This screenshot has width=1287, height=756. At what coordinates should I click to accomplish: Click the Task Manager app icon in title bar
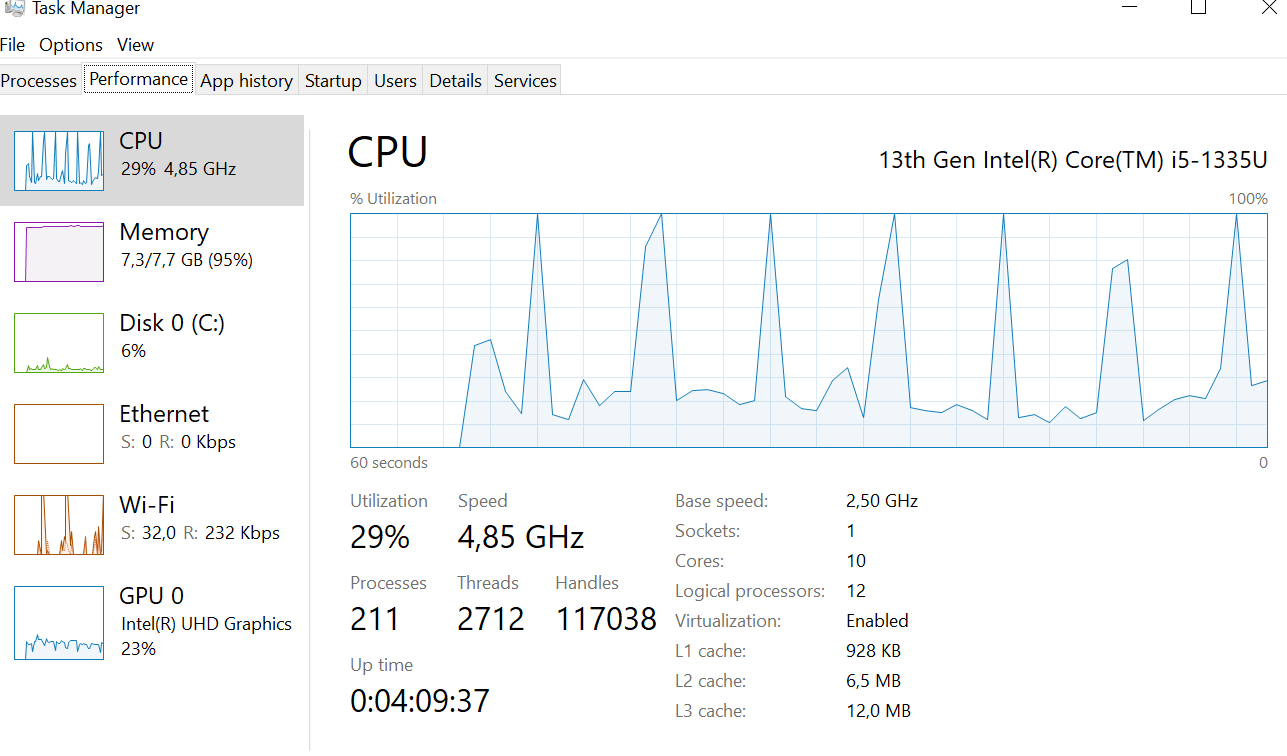(x=14, y=8)
